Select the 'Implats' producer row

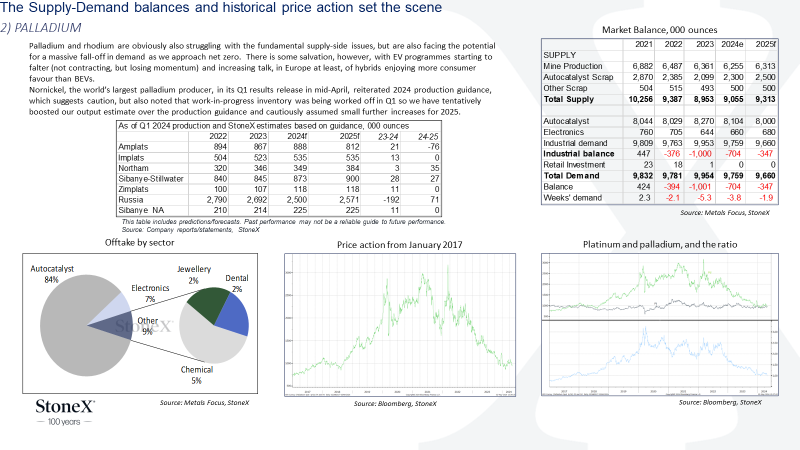point(279,158)
